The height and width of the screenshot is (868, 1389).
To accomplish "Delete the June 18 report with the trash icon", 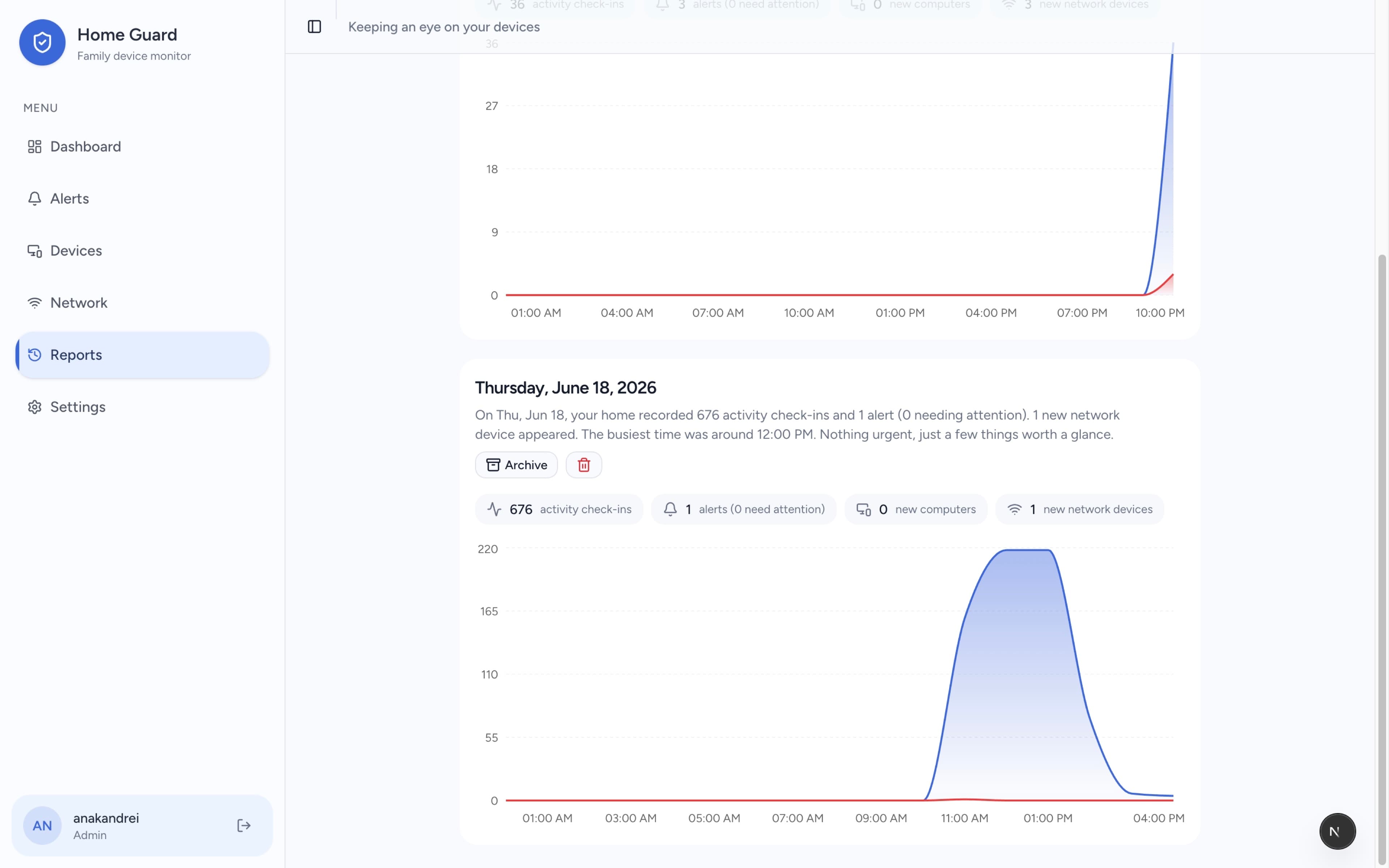I will coord(584,465).
